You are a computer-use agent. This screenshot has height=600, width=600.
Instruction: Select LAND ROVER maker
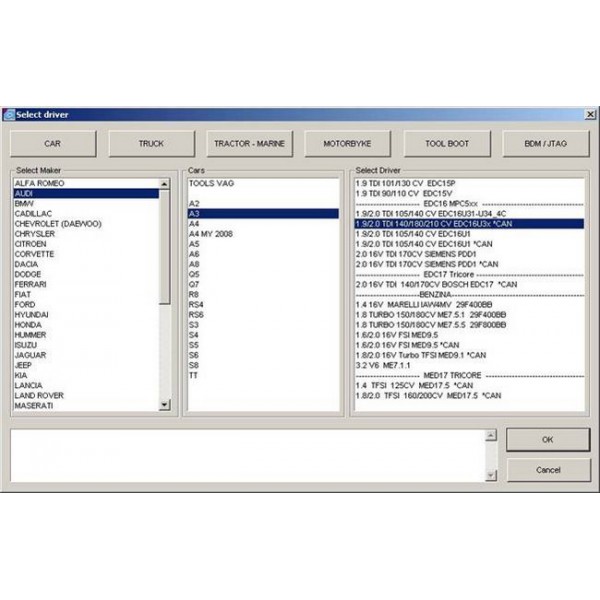click(x=86, y=396)
